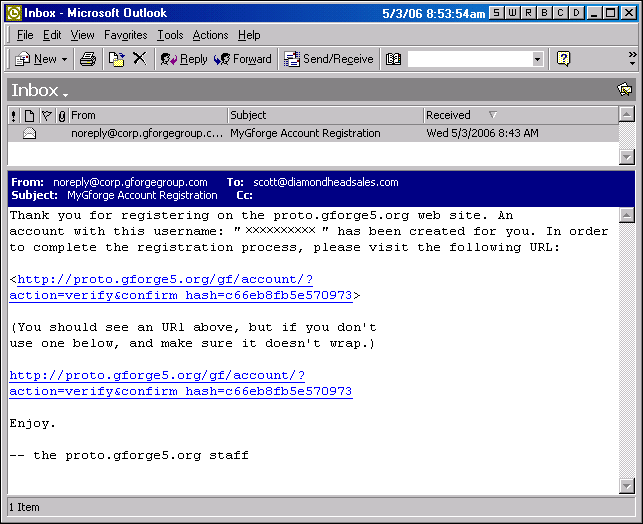Expand the New button dropdown arrow
Viewport: 643px width, 524px height.
[x=65, y=59]
